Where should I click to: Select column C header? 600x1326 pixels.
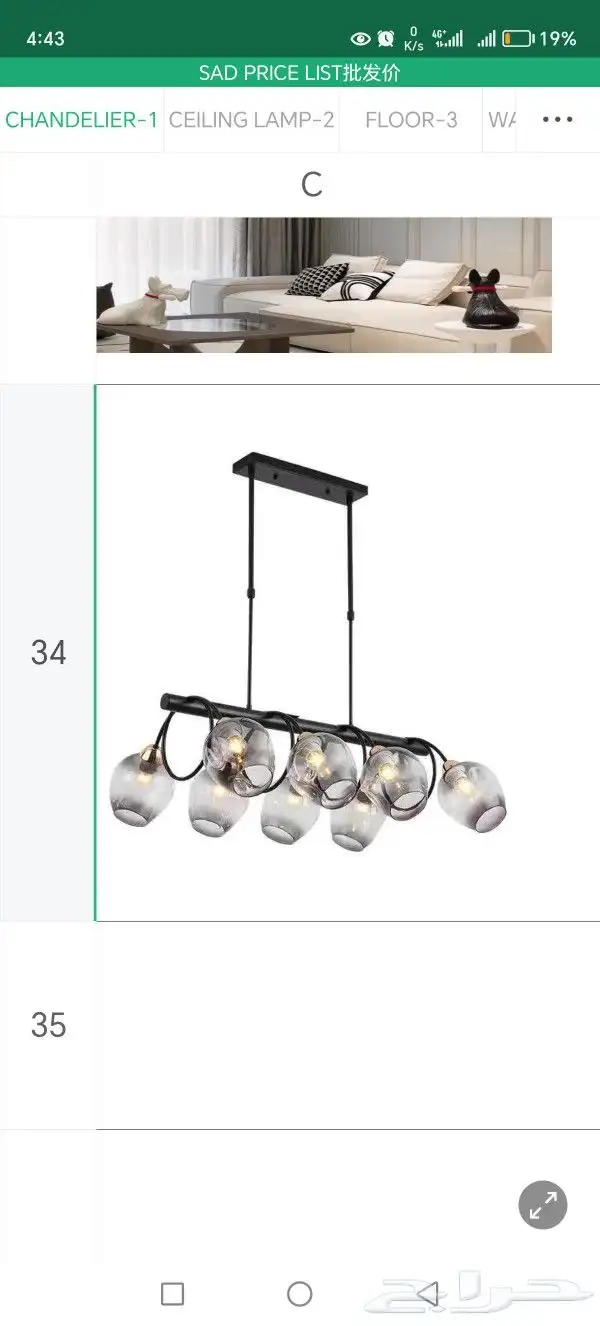click(312, 184)
